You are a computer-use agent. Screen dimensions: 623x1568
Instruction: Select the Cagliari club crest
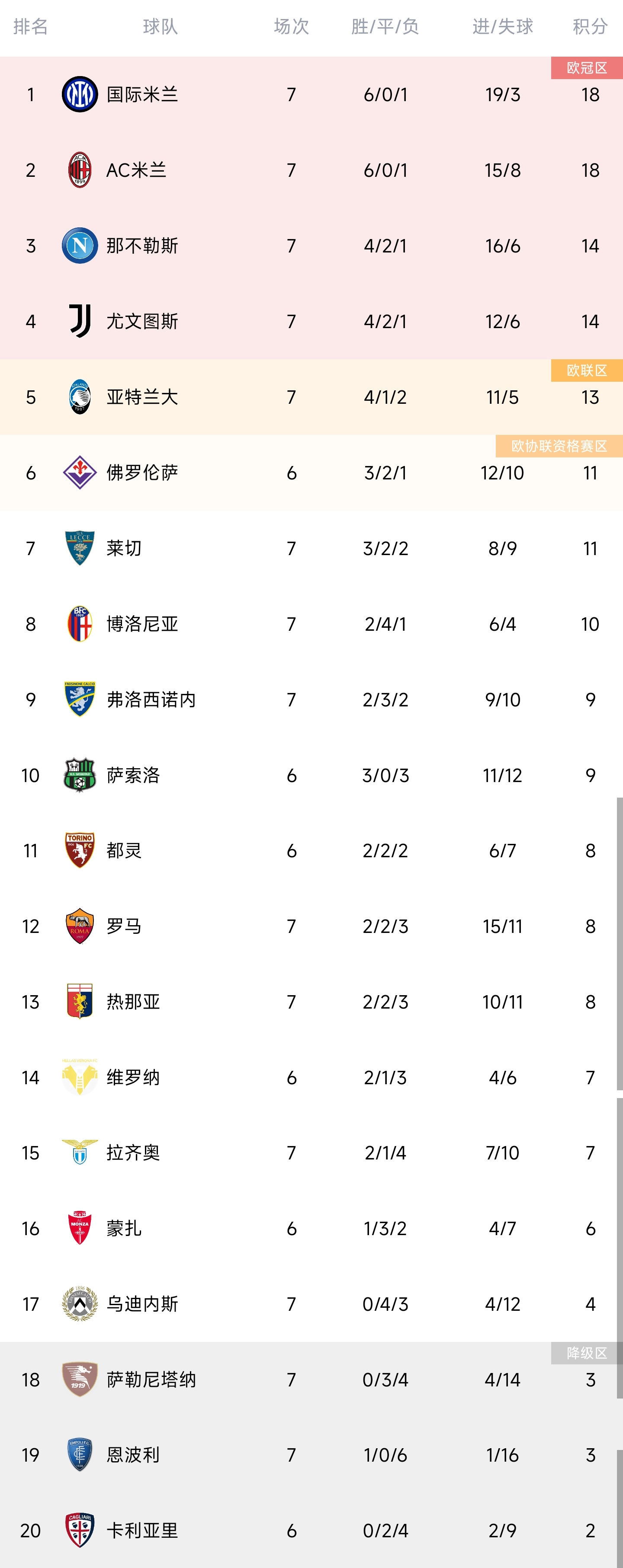pos(80,1530)
